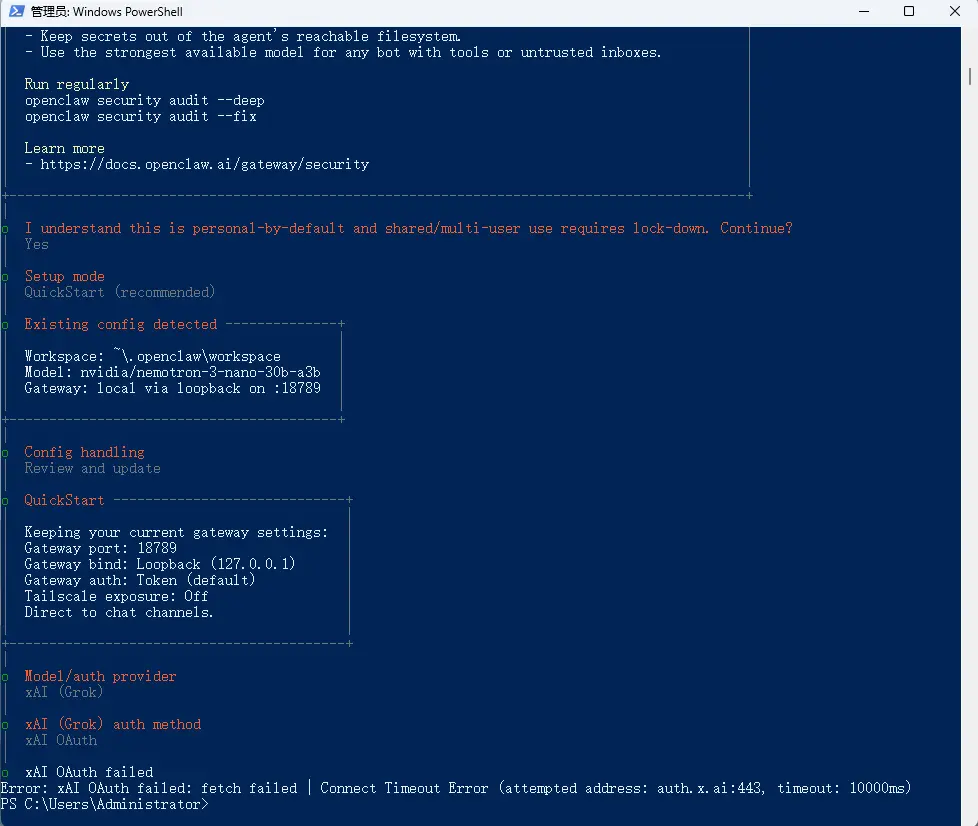978x826 pixels.
Task: Click "Gateway bind: Loopback (127.0.0.1)" line
Action: click(x=160, y=564)
